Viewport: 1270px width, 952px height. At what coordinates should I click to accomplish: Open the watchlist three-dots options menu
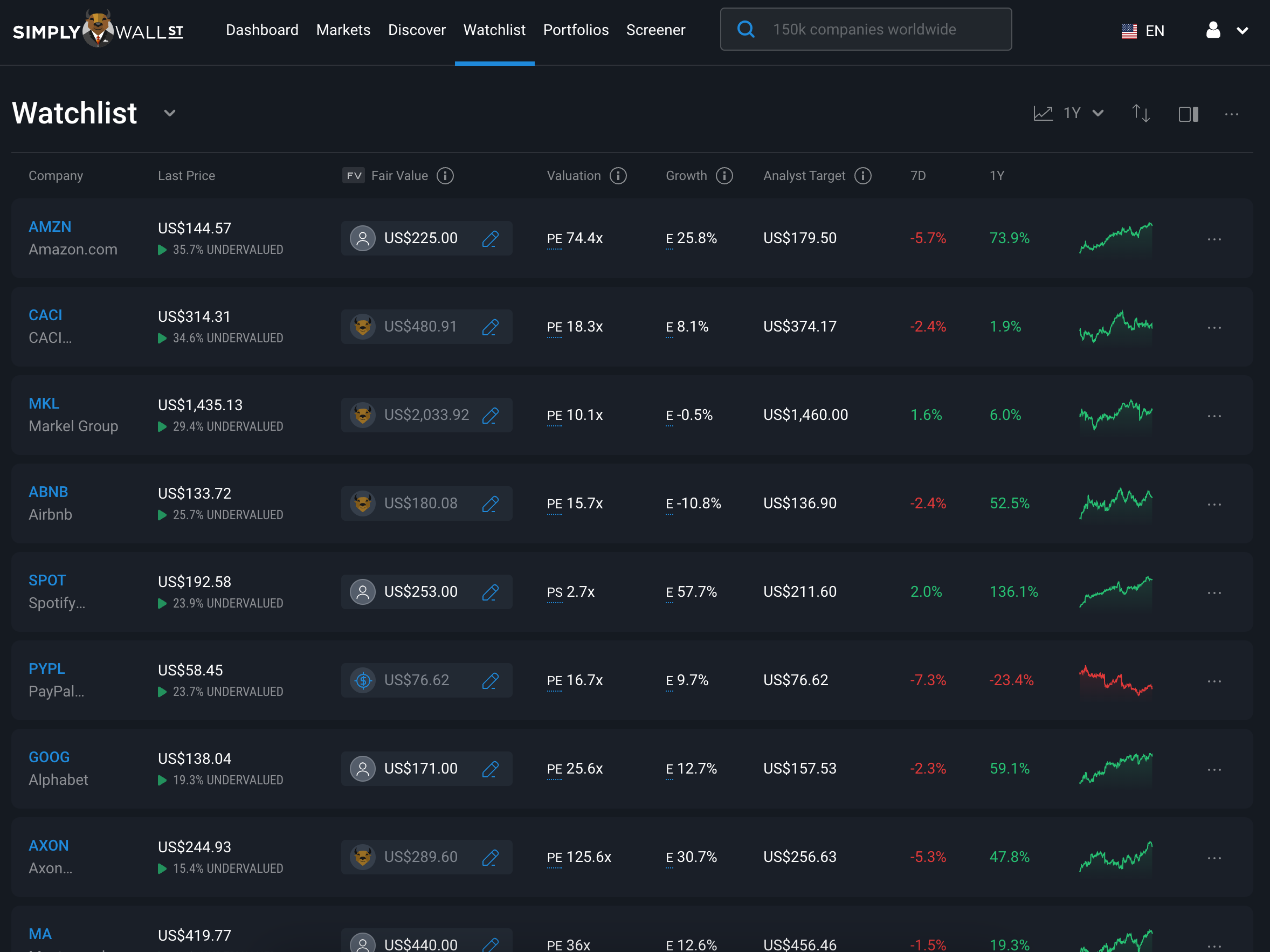tap(1231, 114)
